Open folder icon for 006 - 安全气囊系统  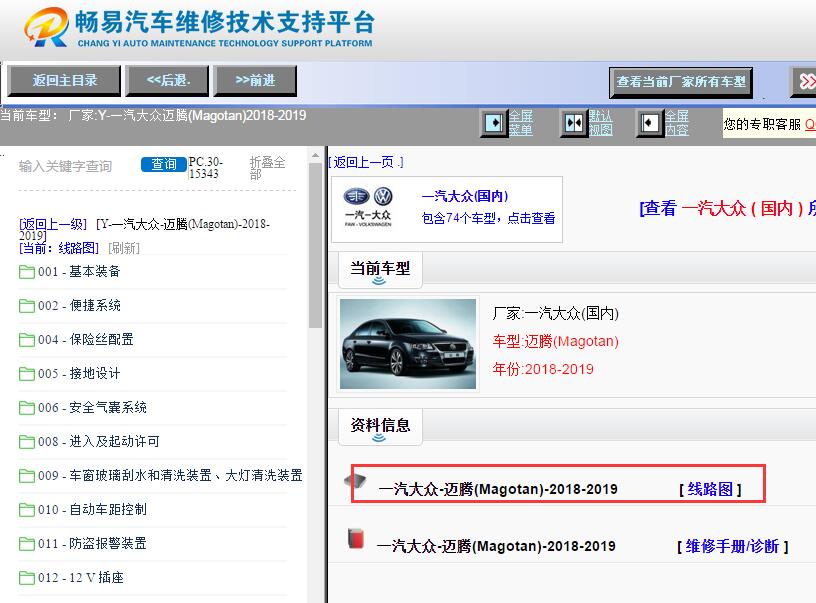click(x=27, y=407)
